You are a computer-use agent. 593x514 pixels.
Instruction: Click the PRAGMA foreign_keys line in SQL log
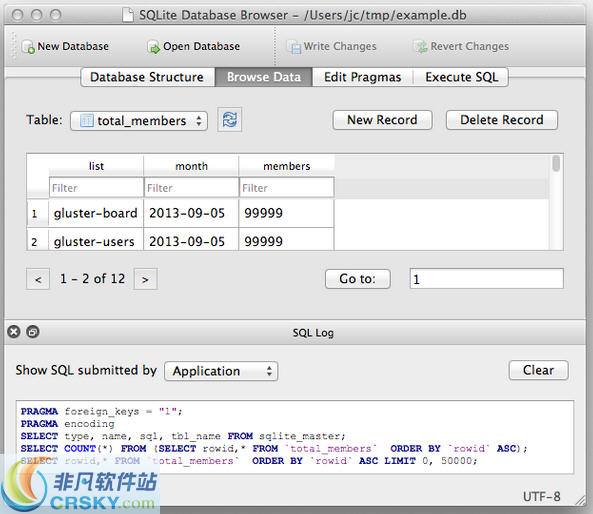click(x=101, y=411)
